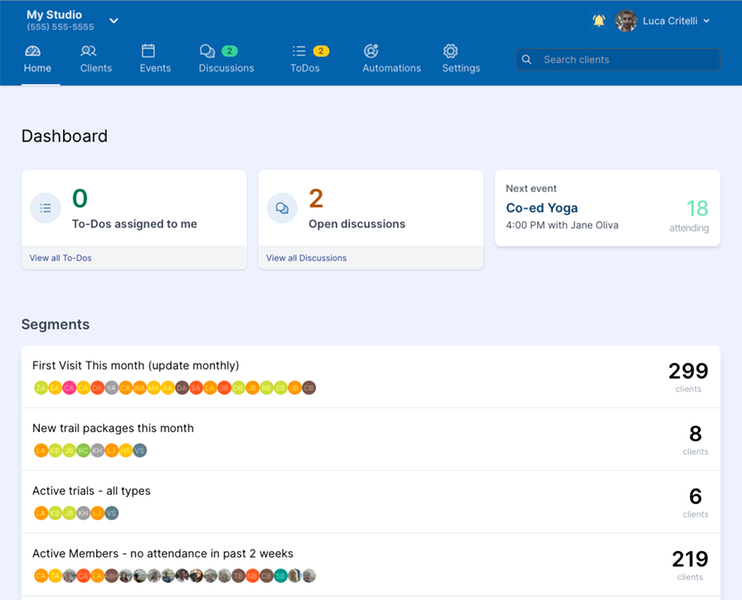Open the Luca Critelli user menu
The image size is (742, 600).
671,21
